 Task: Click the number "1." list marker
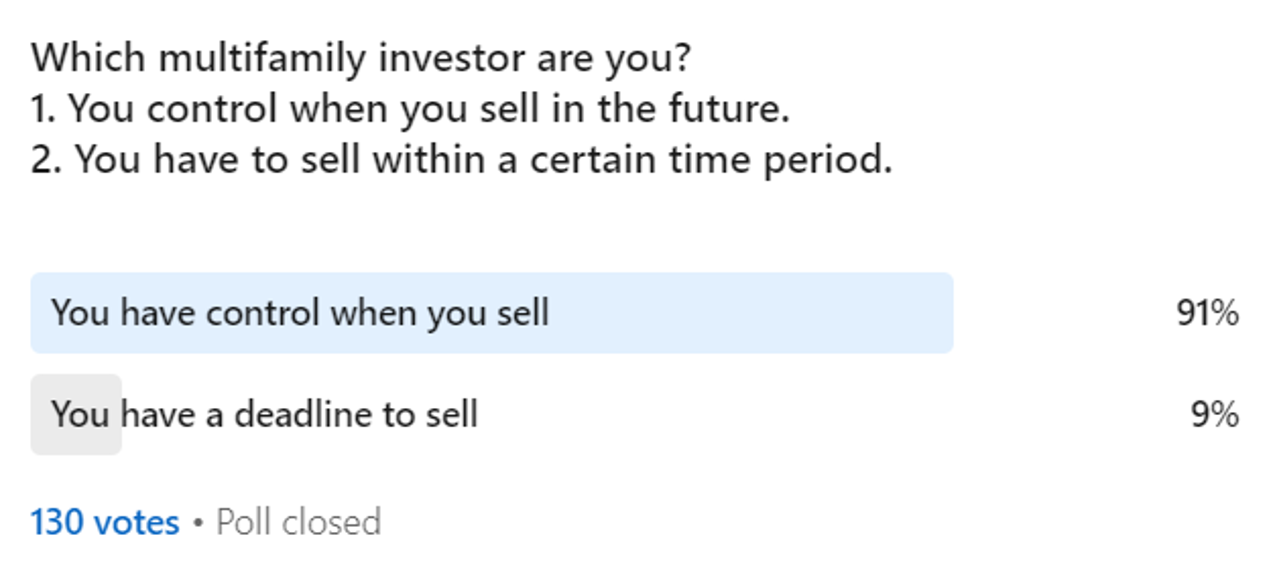tap(43, 108)
